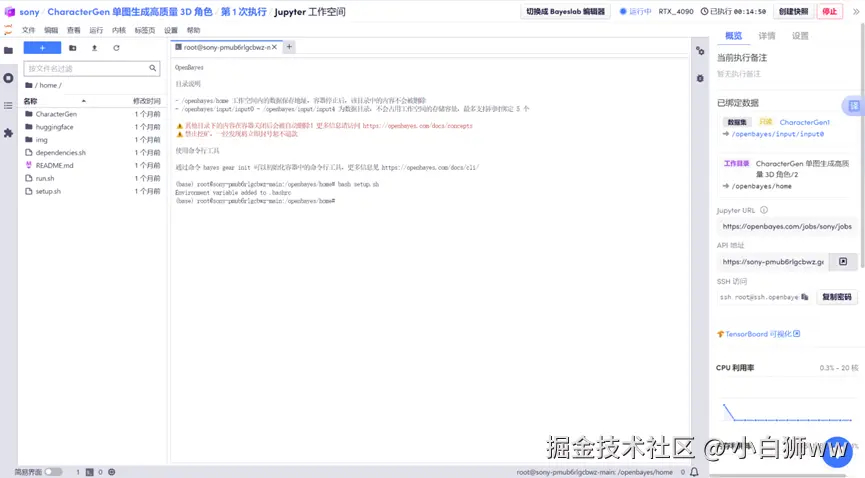Click the floating blue side panel icon
This screenshot has height=478, width=865.
tap(853, 105)
